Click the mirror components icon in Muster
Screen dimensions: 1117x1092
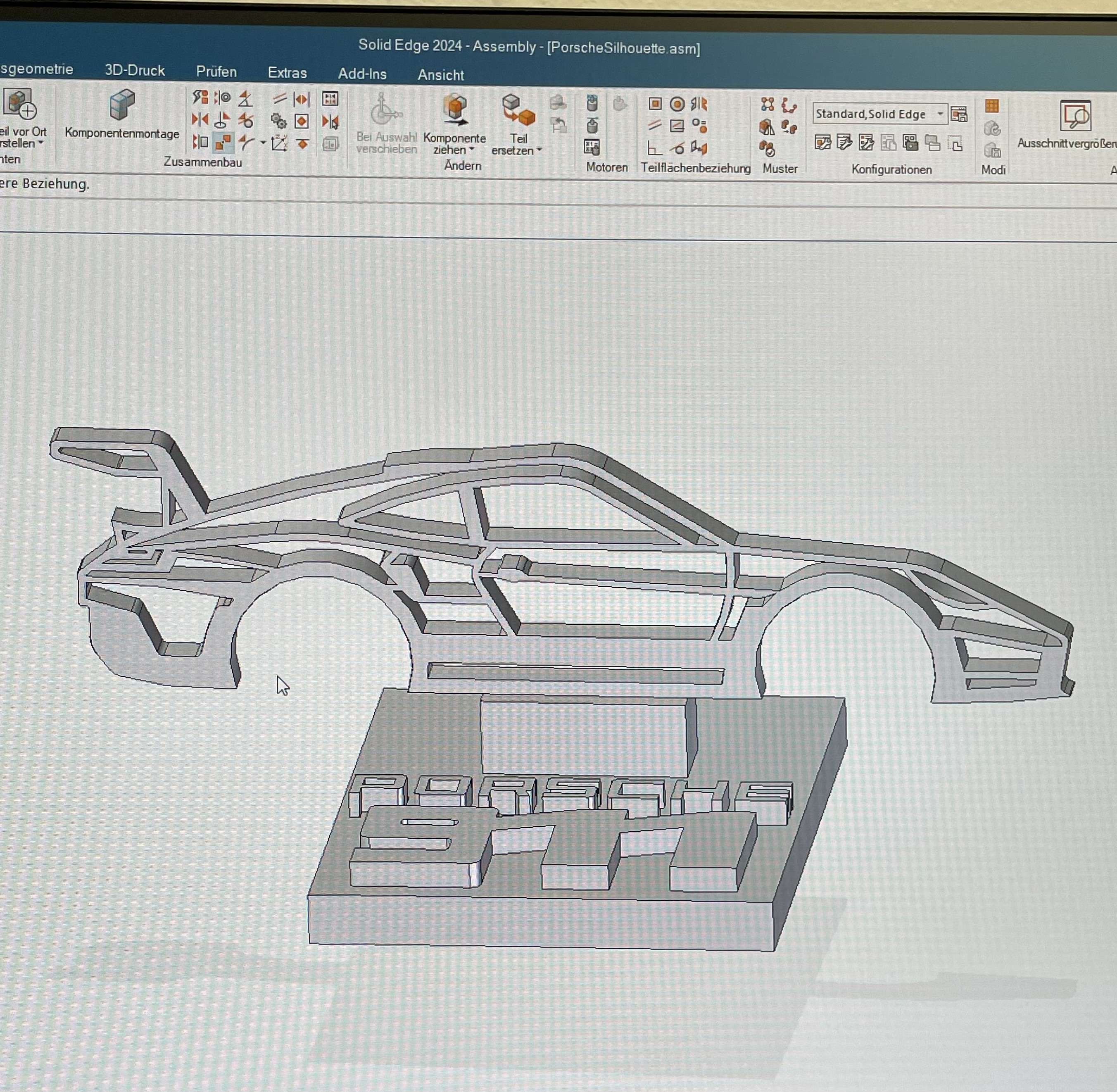(767, 127)
